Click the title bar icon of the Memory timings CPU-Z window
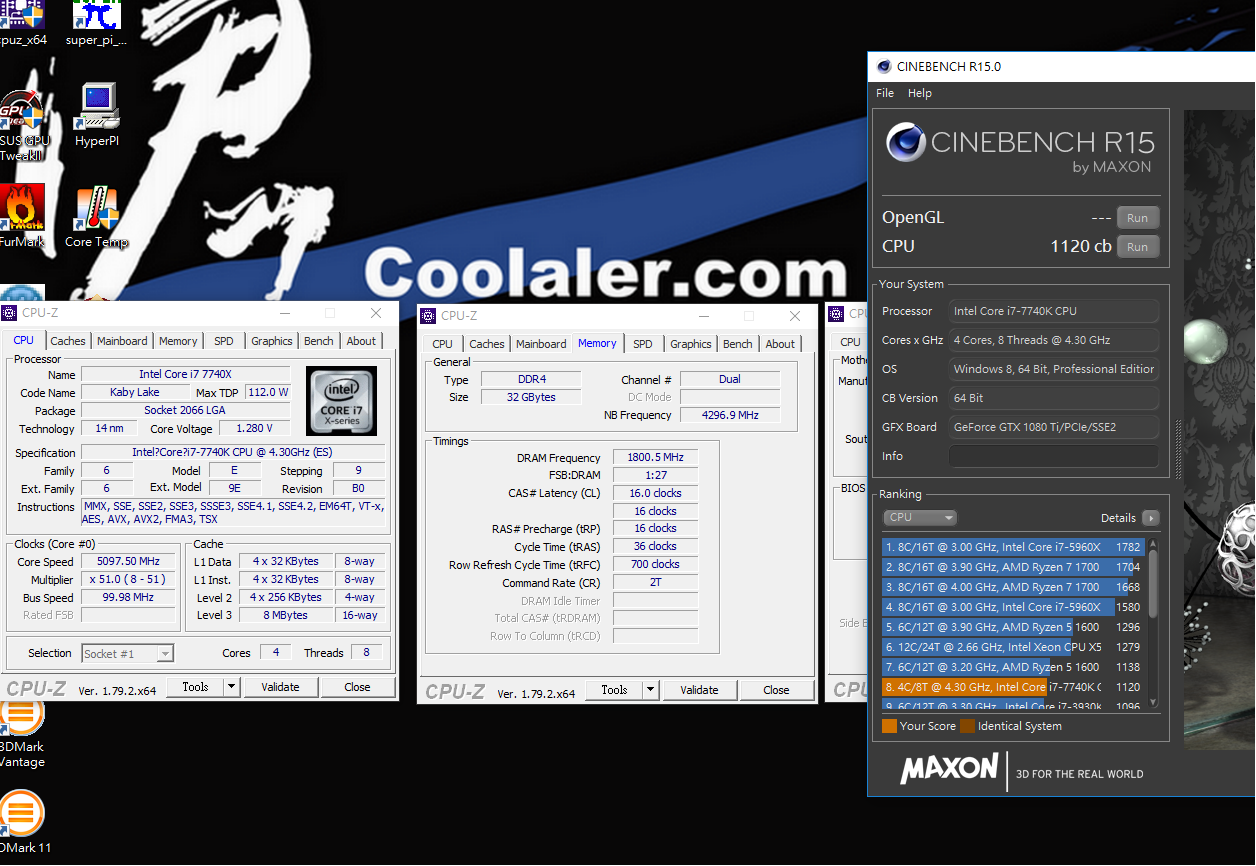 pyautogui.click(x=429, y=316)
